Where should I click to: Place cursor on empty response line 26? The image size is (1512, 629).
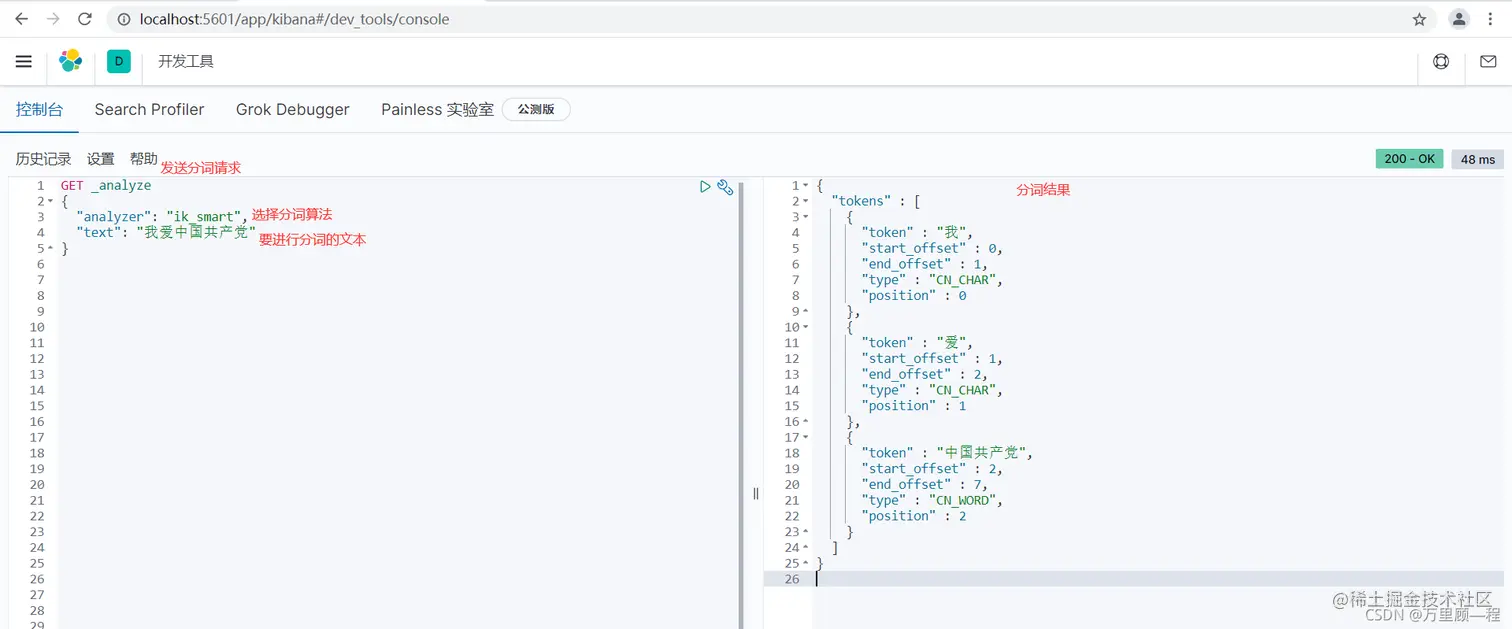(1158, 579)
